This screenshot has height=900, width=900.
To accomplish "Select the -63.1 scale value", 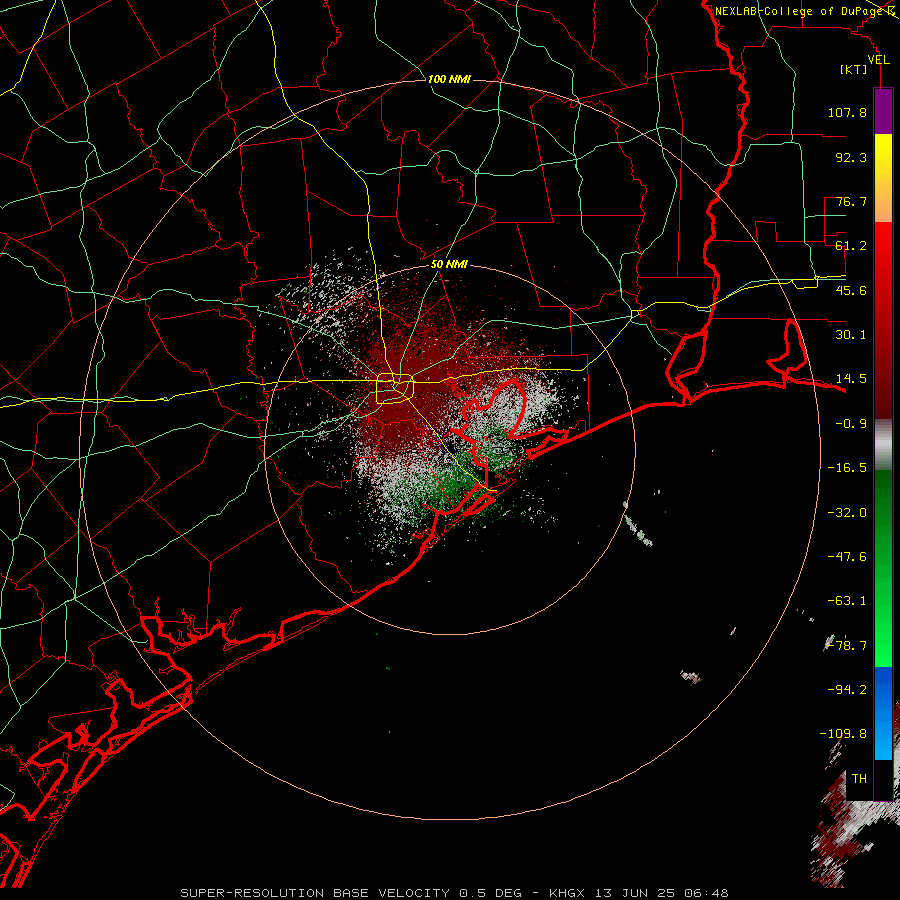I will click(x=847, y=601).
